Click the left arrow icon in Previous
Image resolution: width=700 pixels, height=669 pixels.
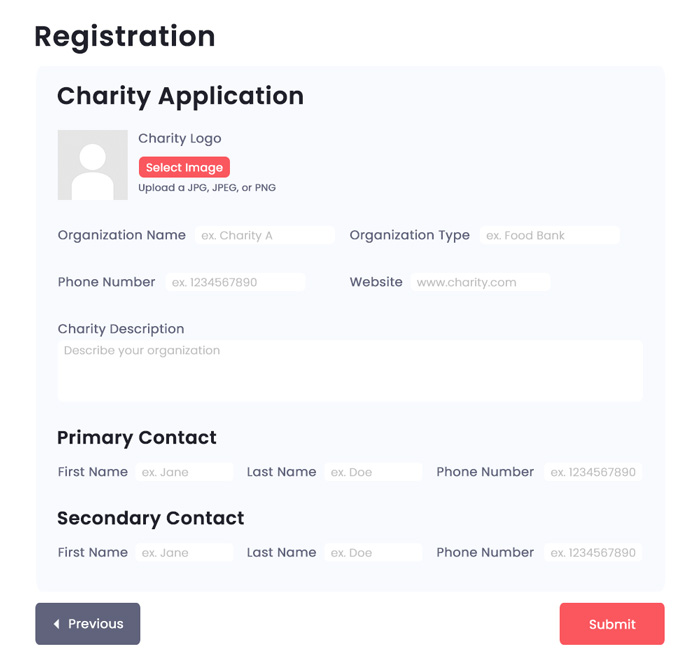coord(57,623)
